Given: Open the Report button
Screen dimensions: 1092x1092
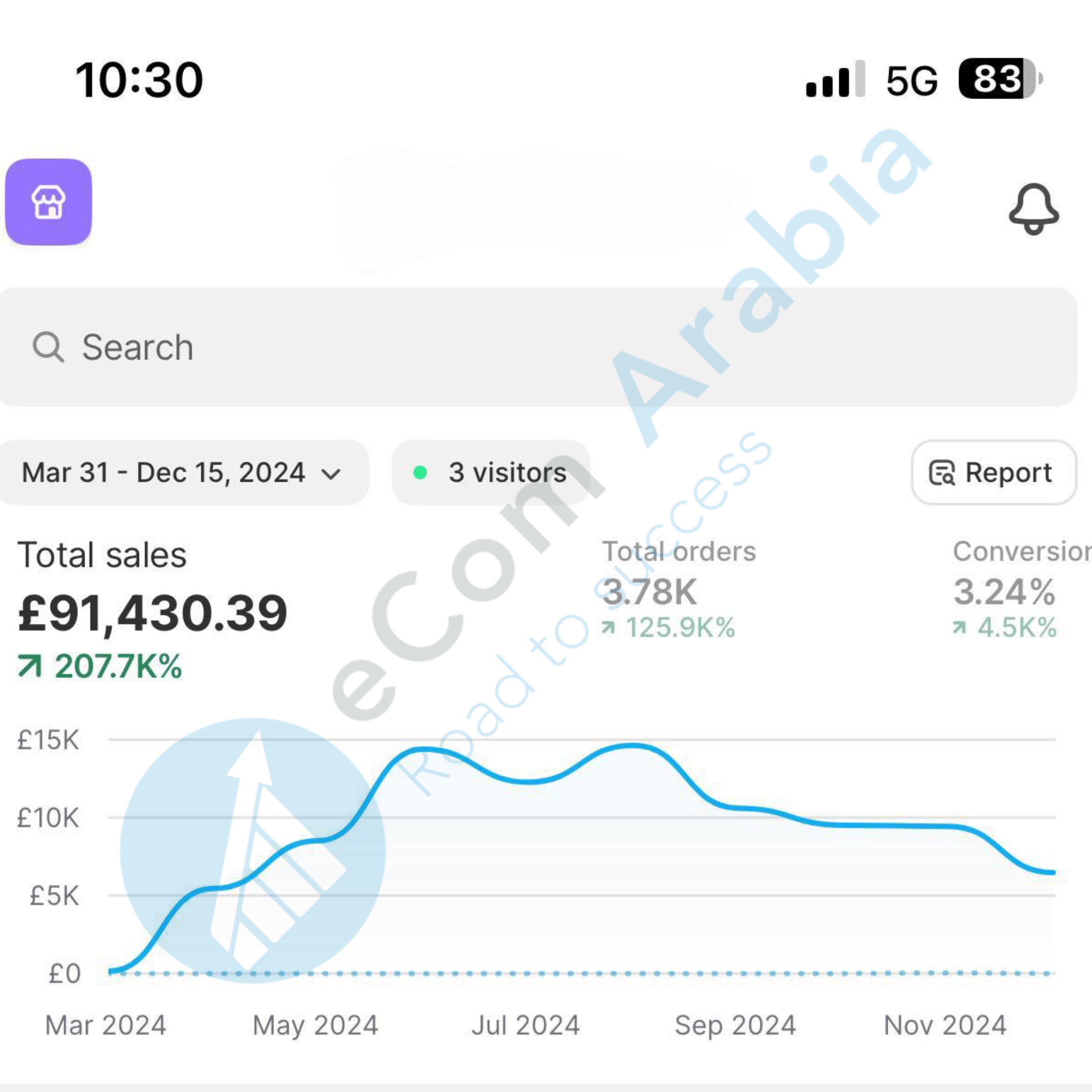Looking at the screenshot, I should point(993,473).
